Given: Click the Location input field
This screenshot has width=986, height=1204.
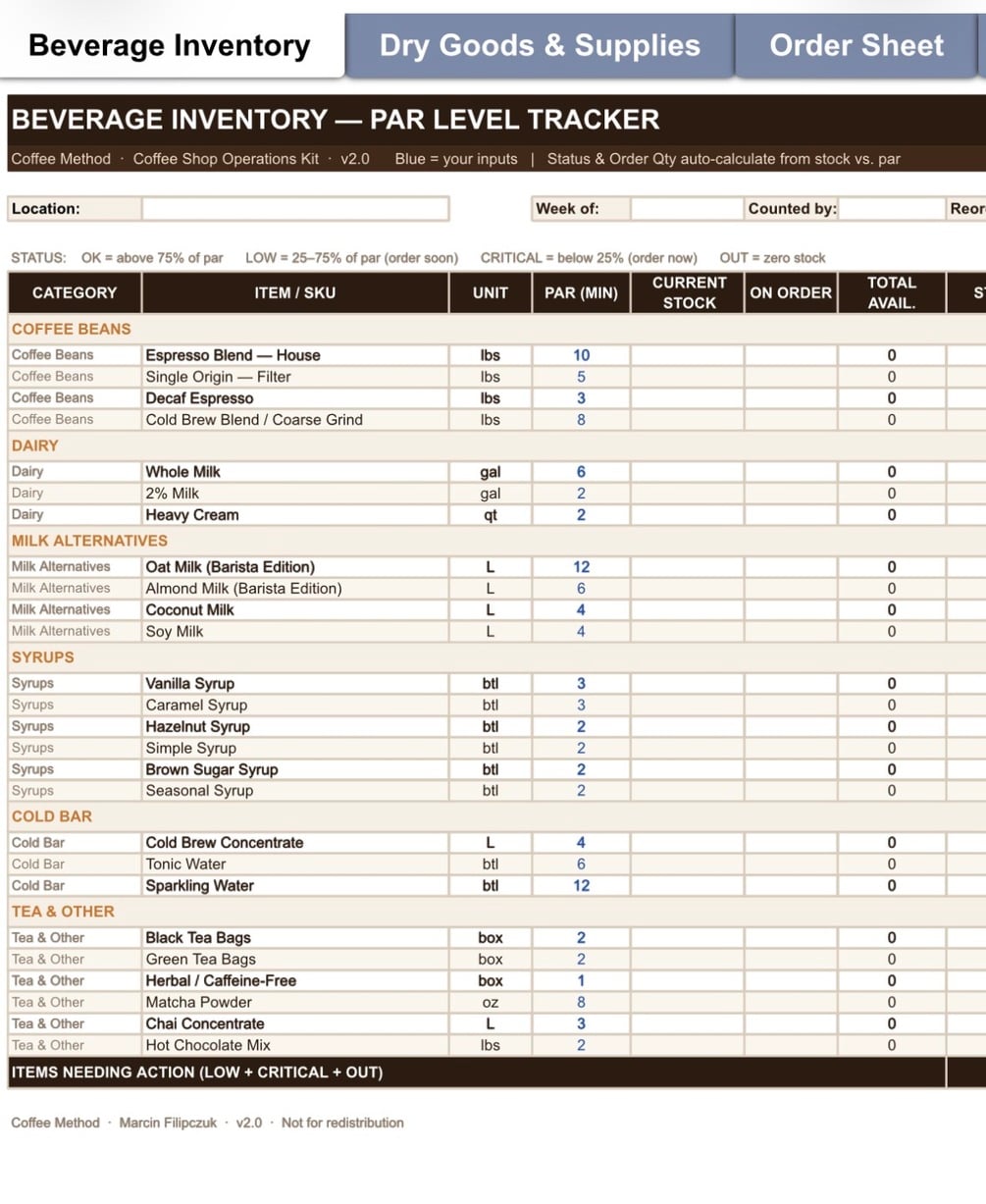Looking at the screenshot, I should tap(295, 209).
